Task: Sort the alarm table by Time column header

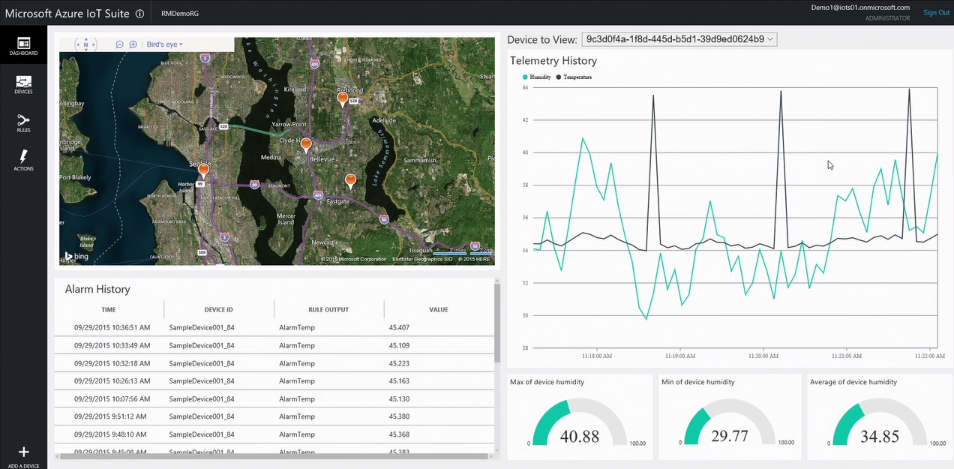Action: (x=108, y=310)
